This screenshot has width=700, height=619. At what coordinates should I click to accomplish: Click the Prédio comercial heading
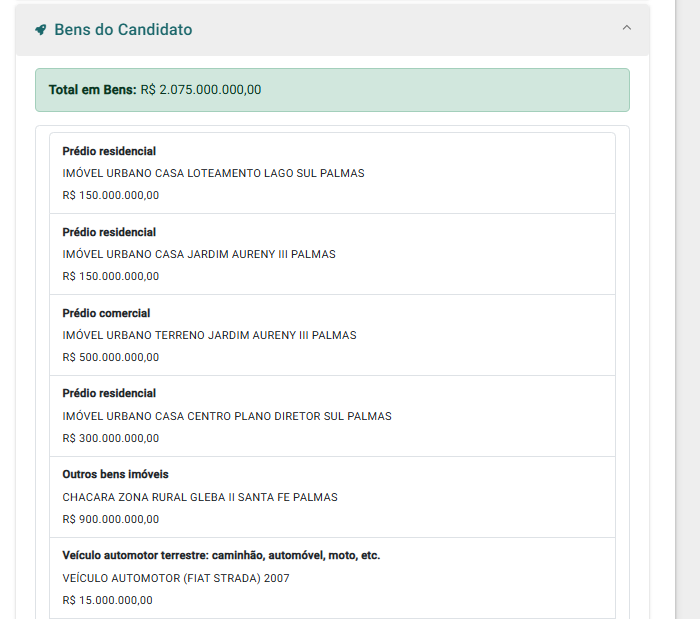coord(106,313)
